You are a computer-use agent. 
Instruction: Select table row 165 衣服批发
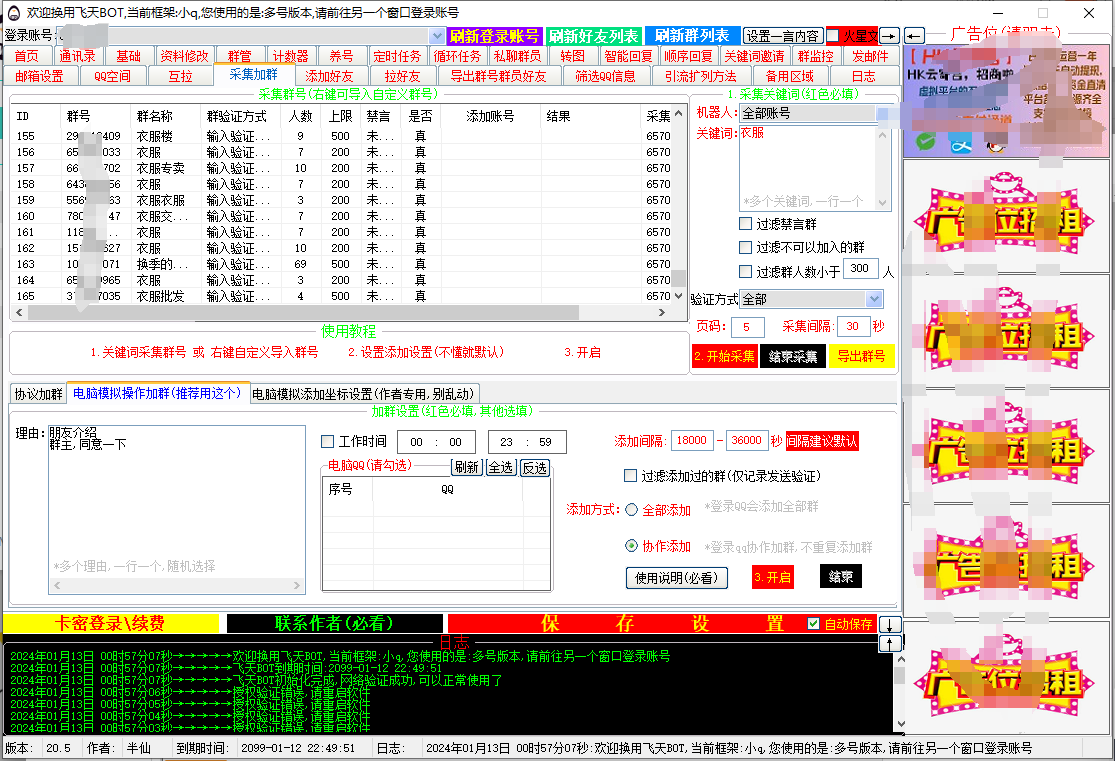(343, 296)
